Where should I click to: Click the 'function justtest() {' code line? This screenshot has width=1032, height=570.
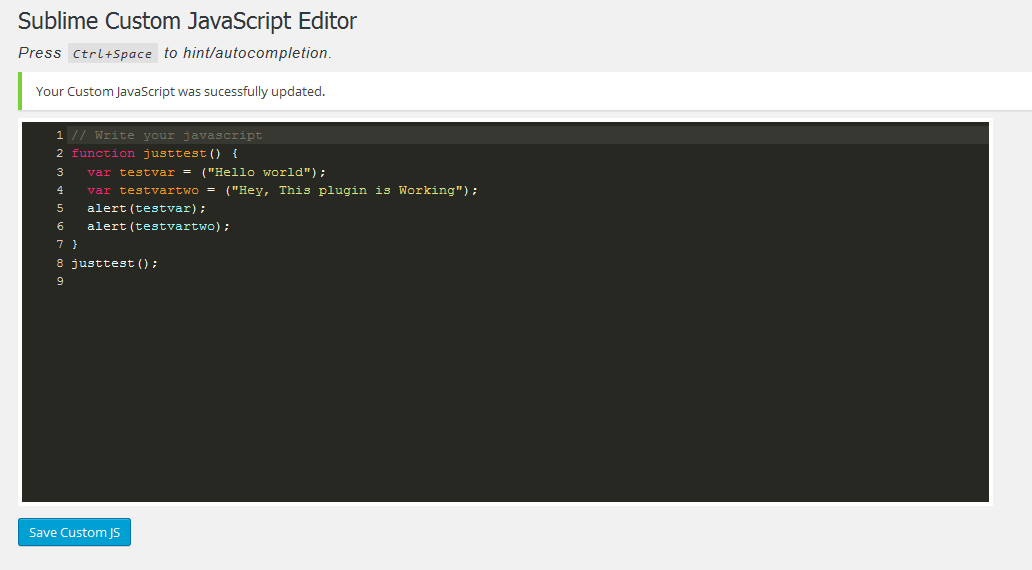coord(155,153)
